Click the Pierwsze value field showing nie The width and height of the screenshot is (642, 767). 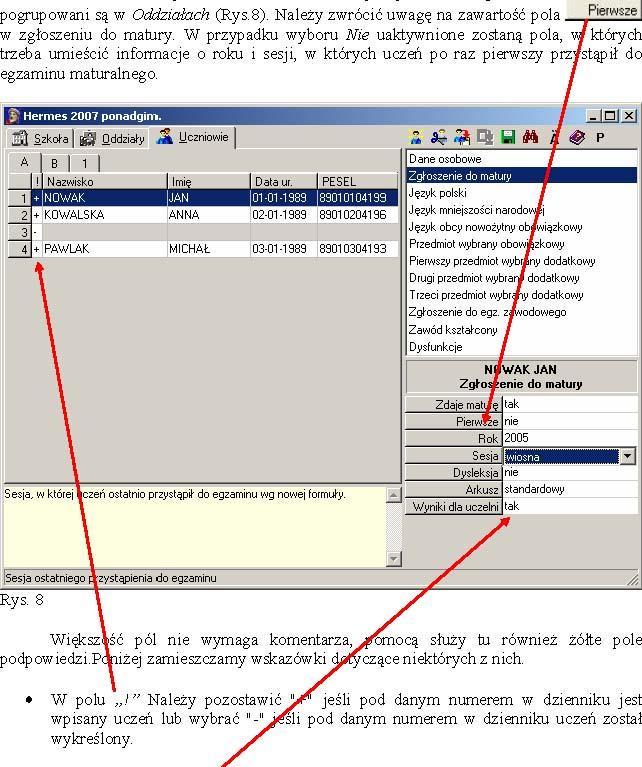click(570, 421)
